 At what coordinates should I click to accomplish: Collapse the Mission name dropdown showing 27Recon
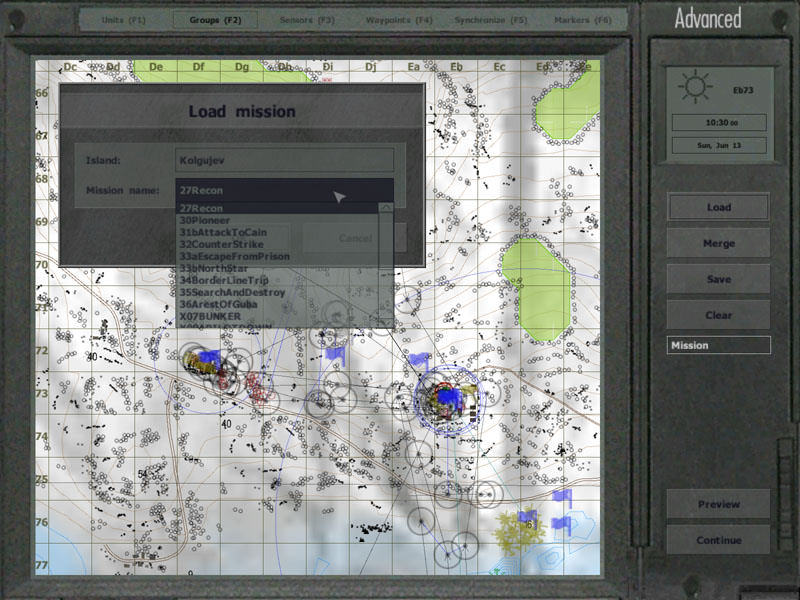point(284,190)
